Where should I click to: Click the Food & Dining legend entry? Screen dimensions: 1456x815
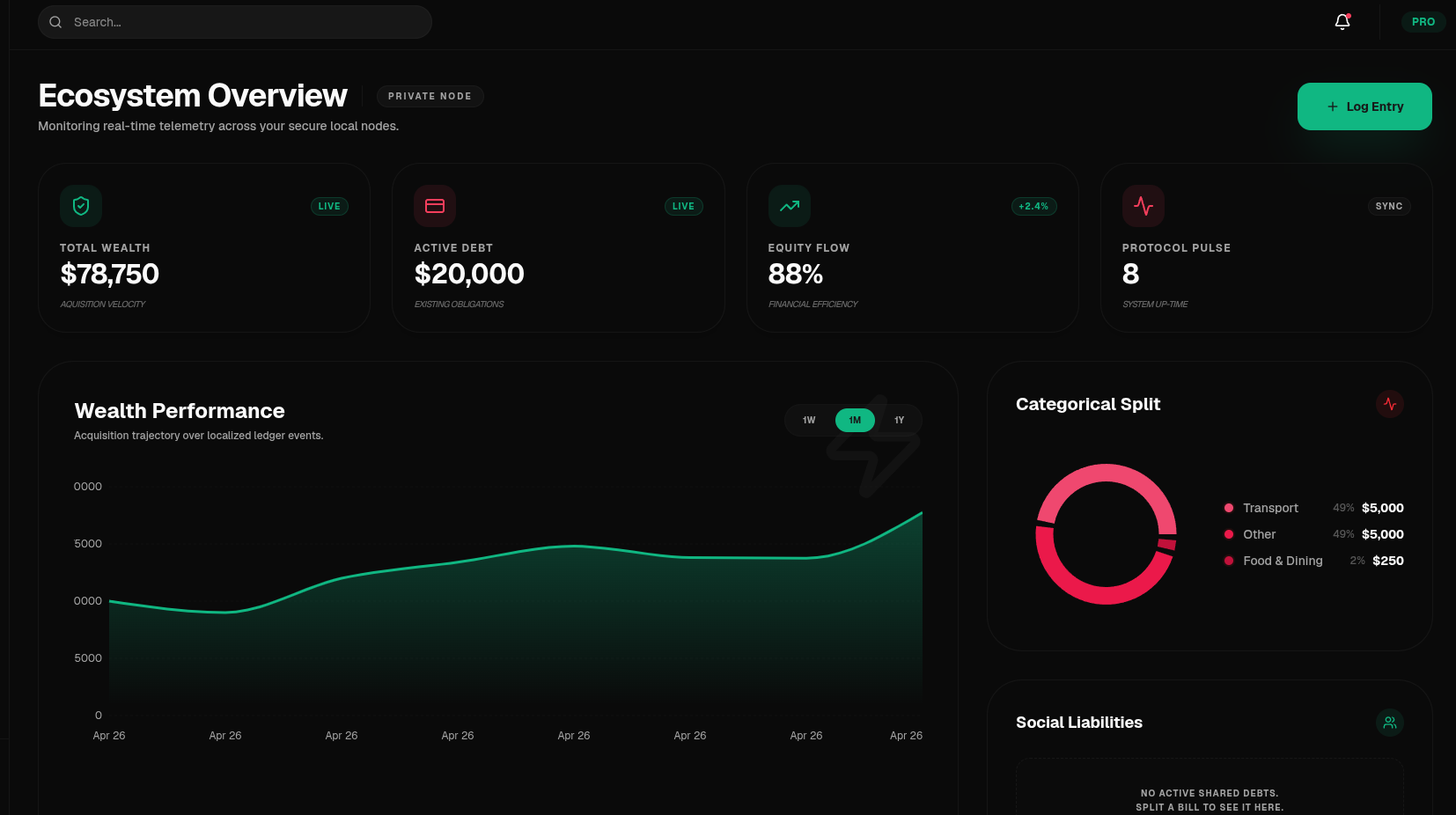point(1283,561)
